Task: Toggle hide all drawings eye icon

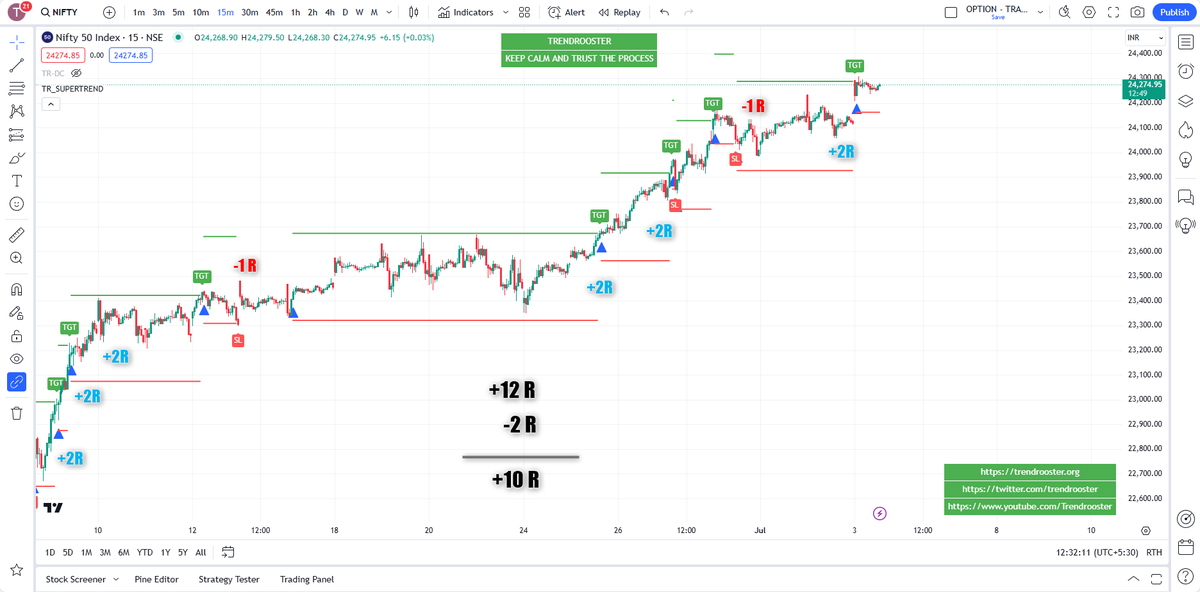Action: tap(17, 359)
